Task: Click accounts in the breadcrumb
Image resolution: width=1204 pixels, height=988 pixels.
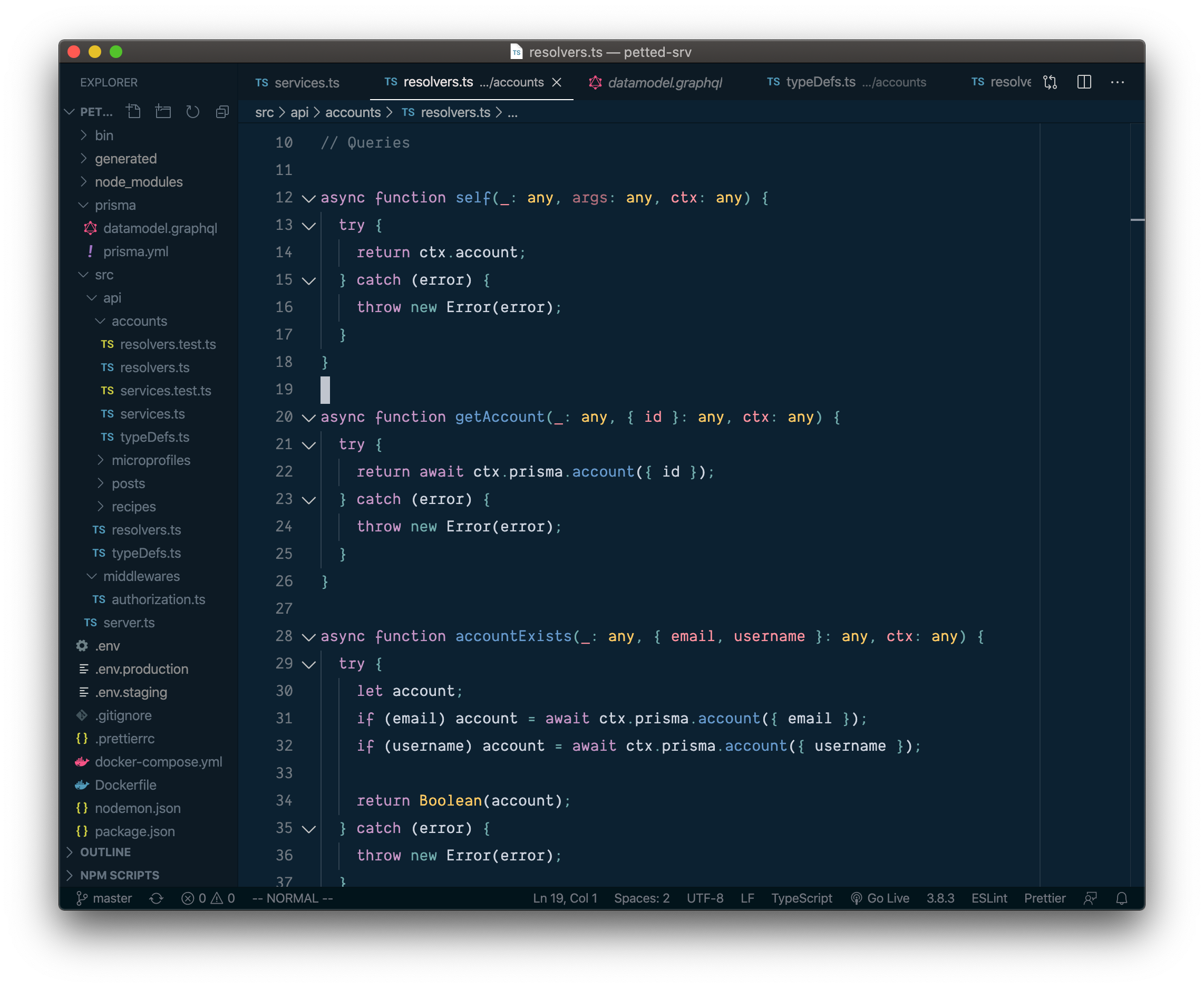Action: [x=353, y=113]
